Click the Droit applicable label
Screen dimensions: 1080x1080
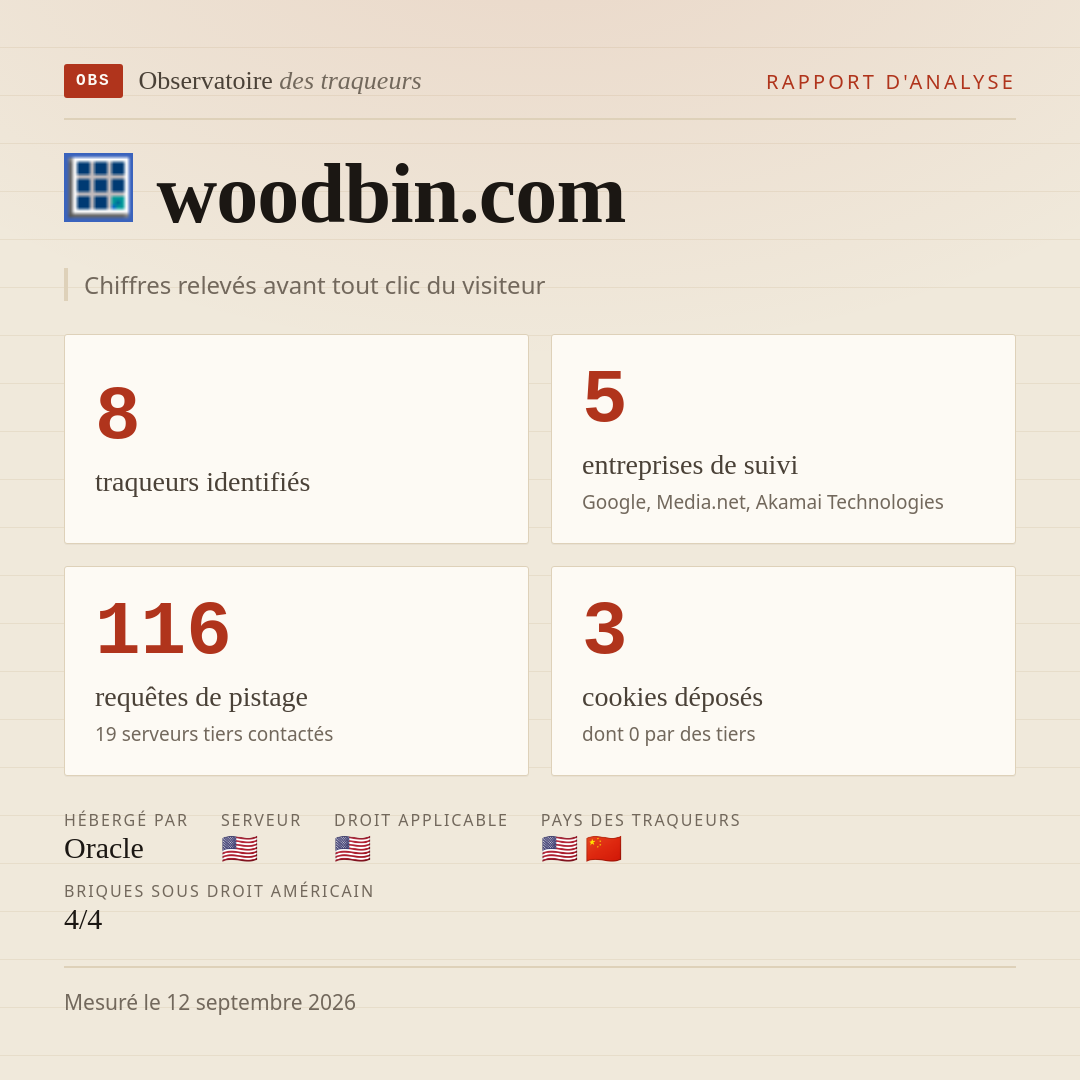[x=421, y=820]
